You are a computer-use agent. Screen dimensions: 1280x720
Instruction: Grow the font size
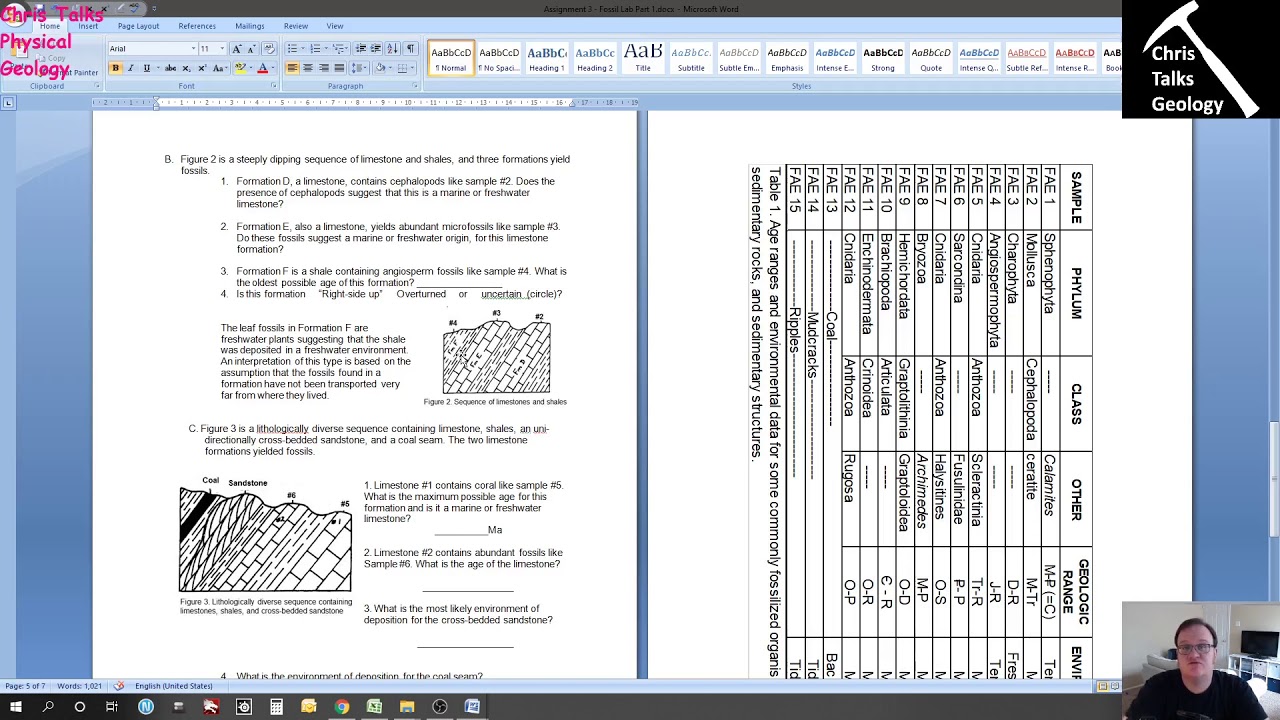point(236,49)
